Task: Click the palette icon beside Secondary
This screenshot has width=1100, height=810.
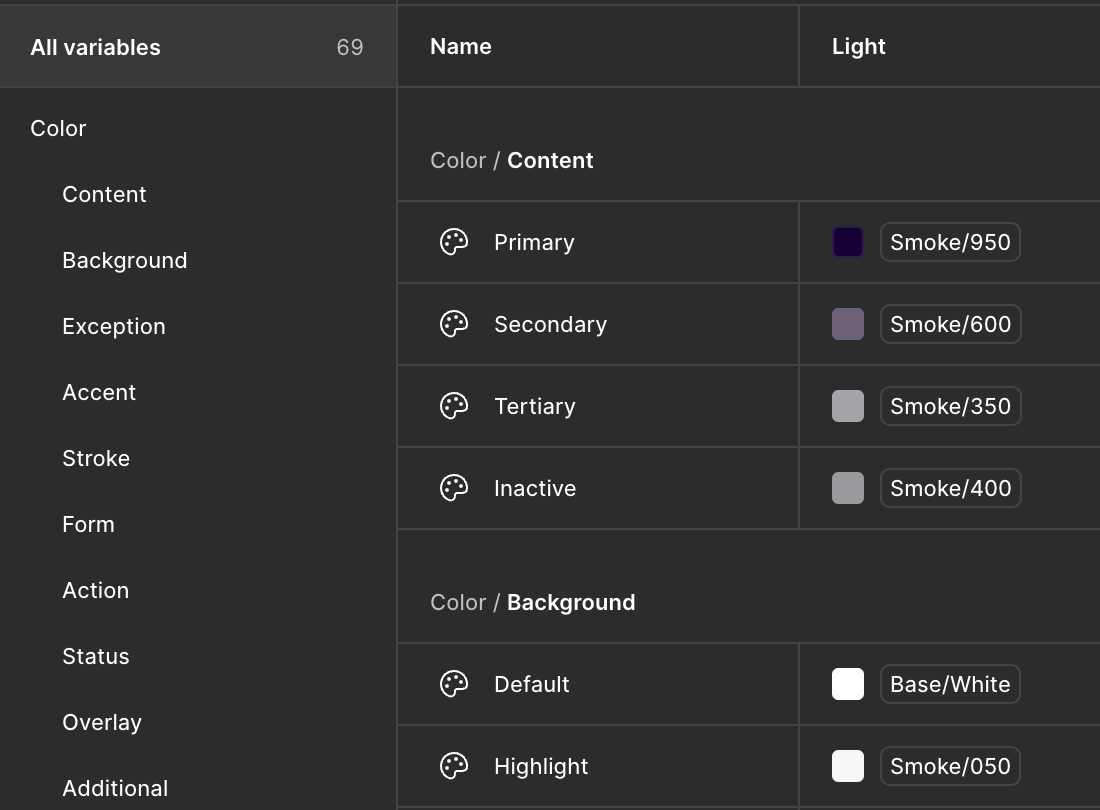Action: 454,324
